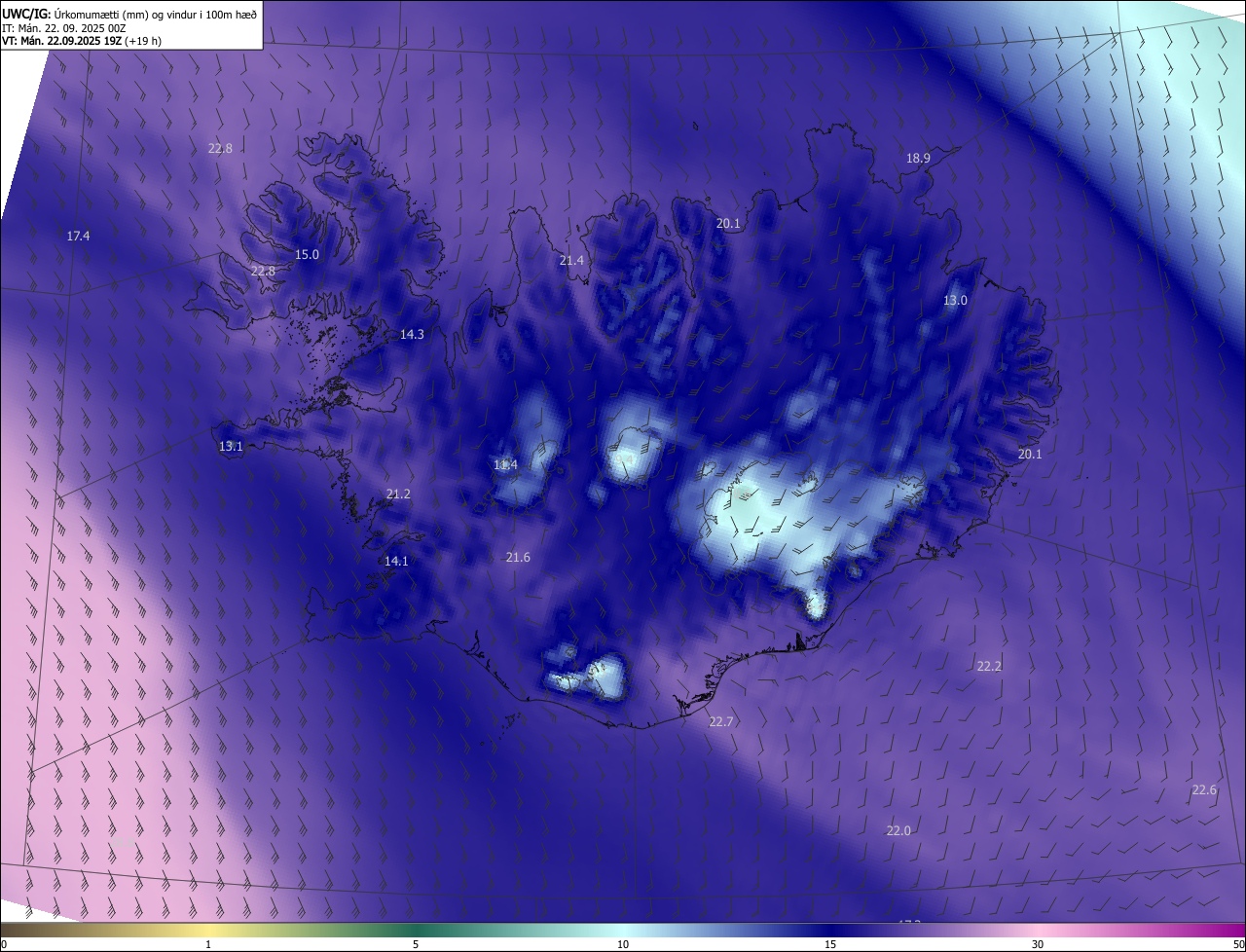The image size is (1246, 952).
Task: Click the 21.2 value label
Action: click(x=398, y=494)
